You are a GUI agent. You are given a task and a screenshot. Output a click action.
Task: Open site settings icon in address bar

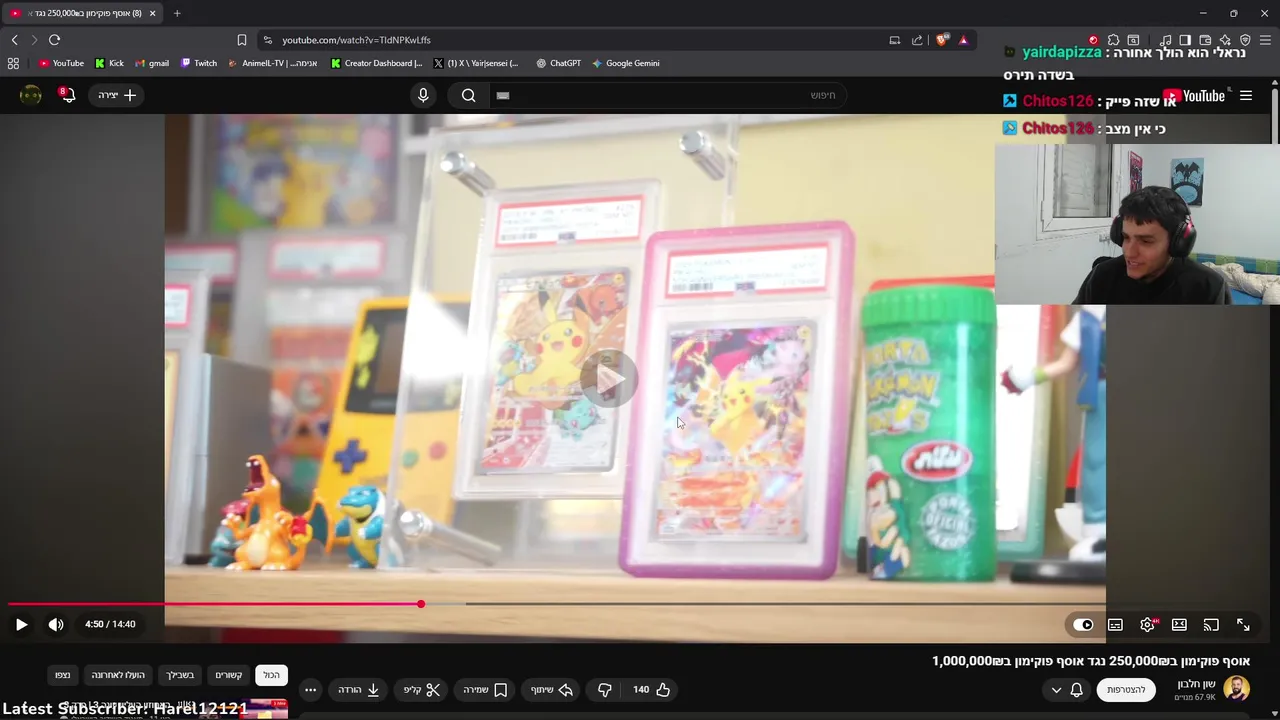[267, 40]
